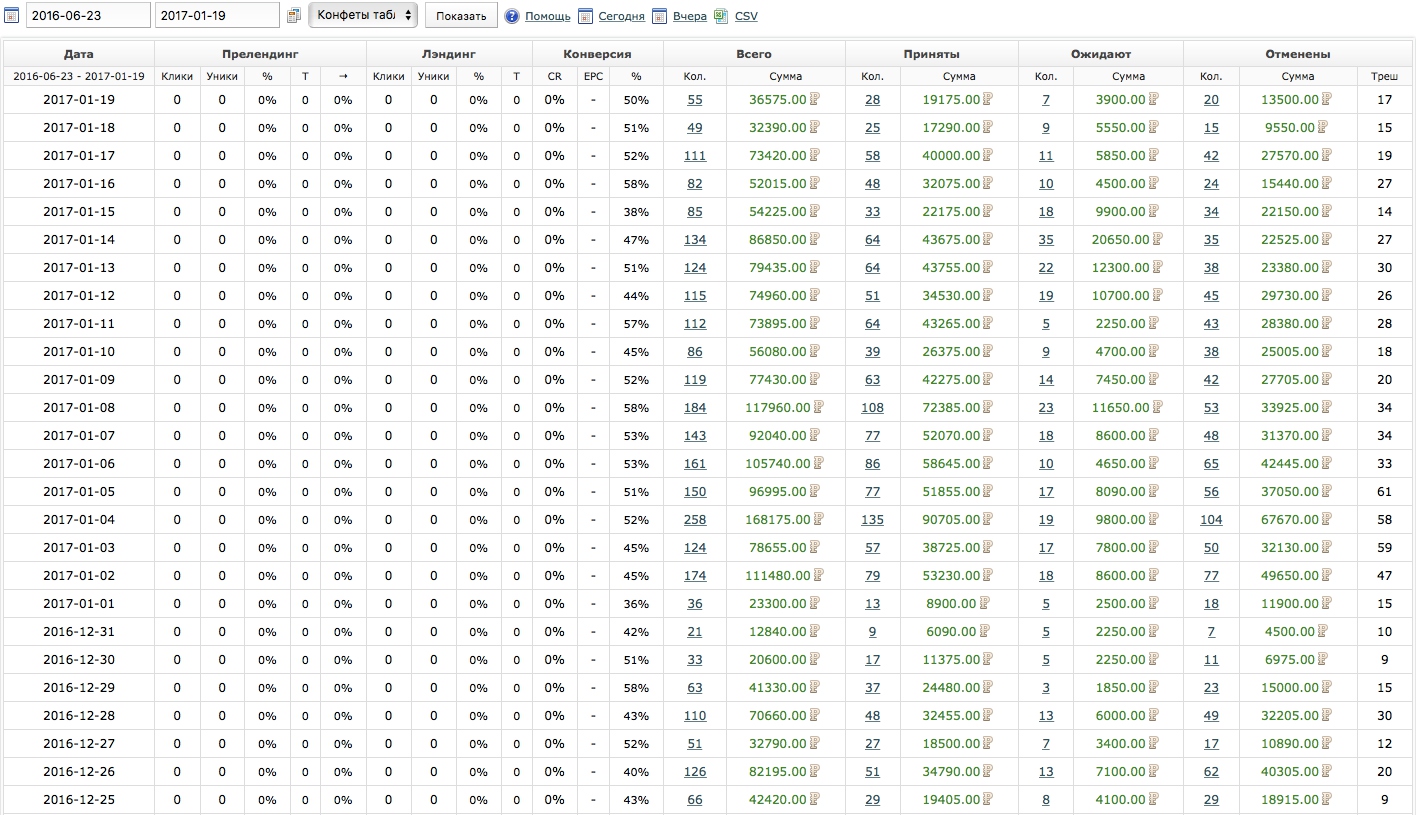Open total orders count 184 for 2017-01-08
1416x815 pixels.
coord(695,408)
